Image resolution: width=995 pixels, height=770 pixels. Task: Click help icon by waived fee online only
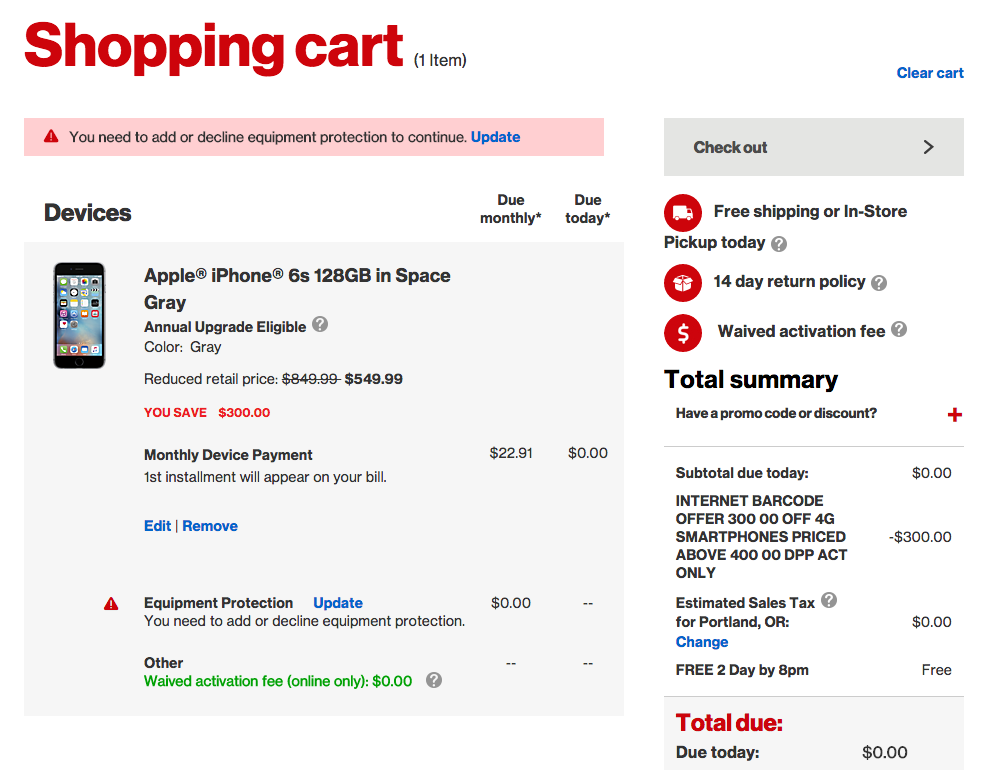click(433, 680)
